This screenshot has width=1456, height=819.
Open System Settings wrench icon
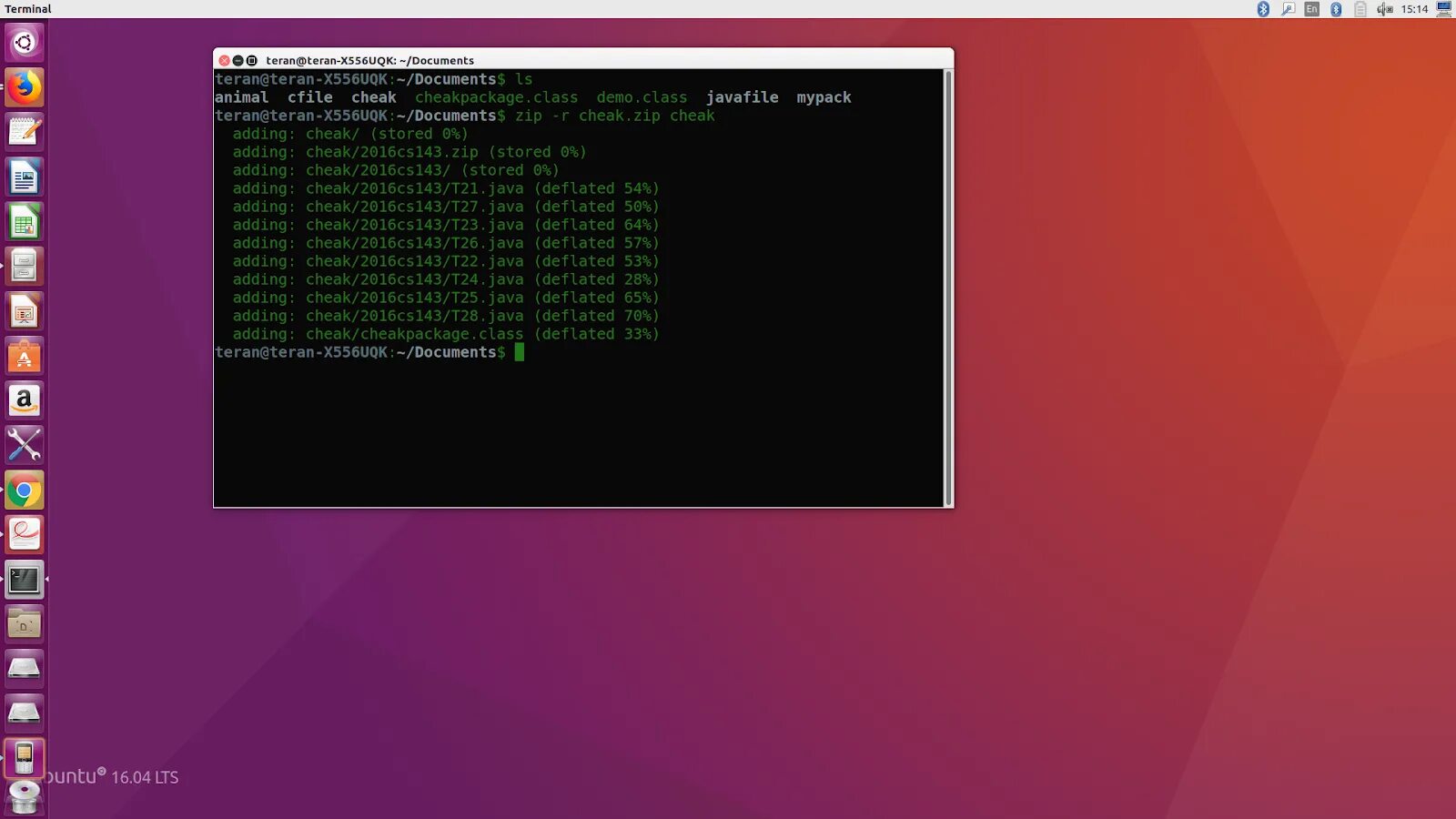tap(25, 445)
